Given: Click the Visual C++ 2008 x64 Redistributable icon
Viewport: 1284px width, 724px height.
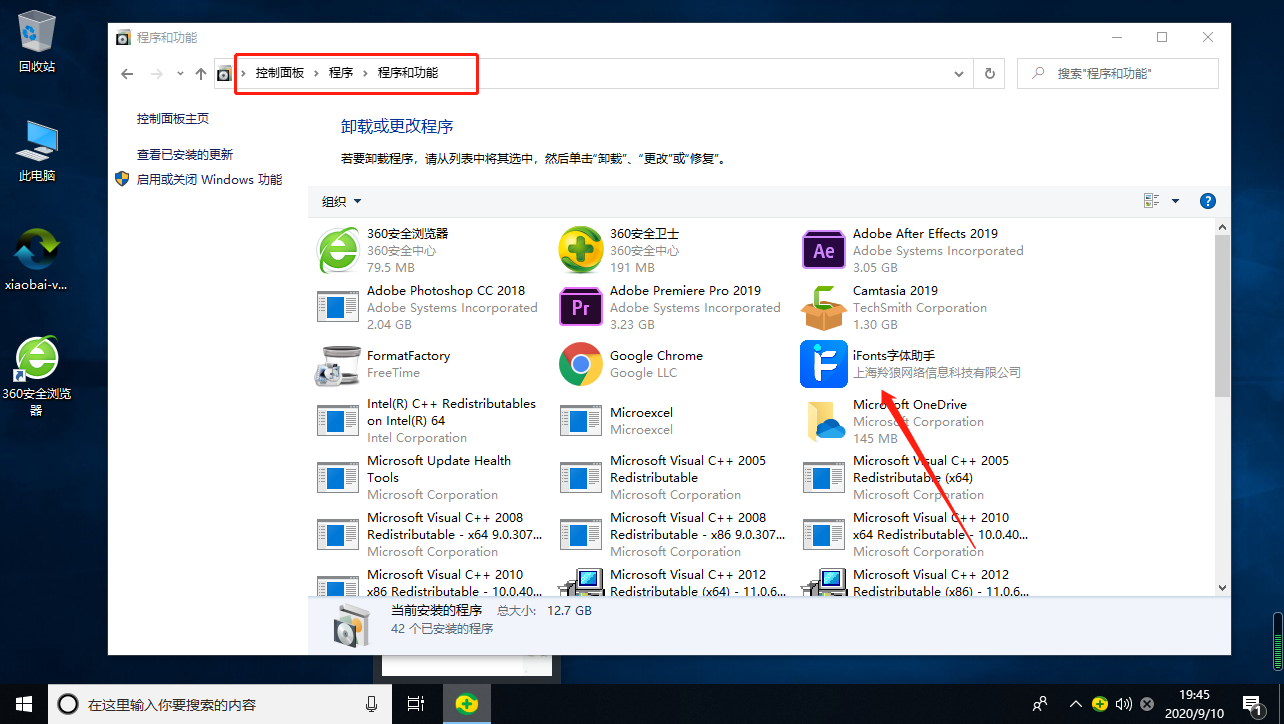Looking at the screenshot, I should (337, 535).
